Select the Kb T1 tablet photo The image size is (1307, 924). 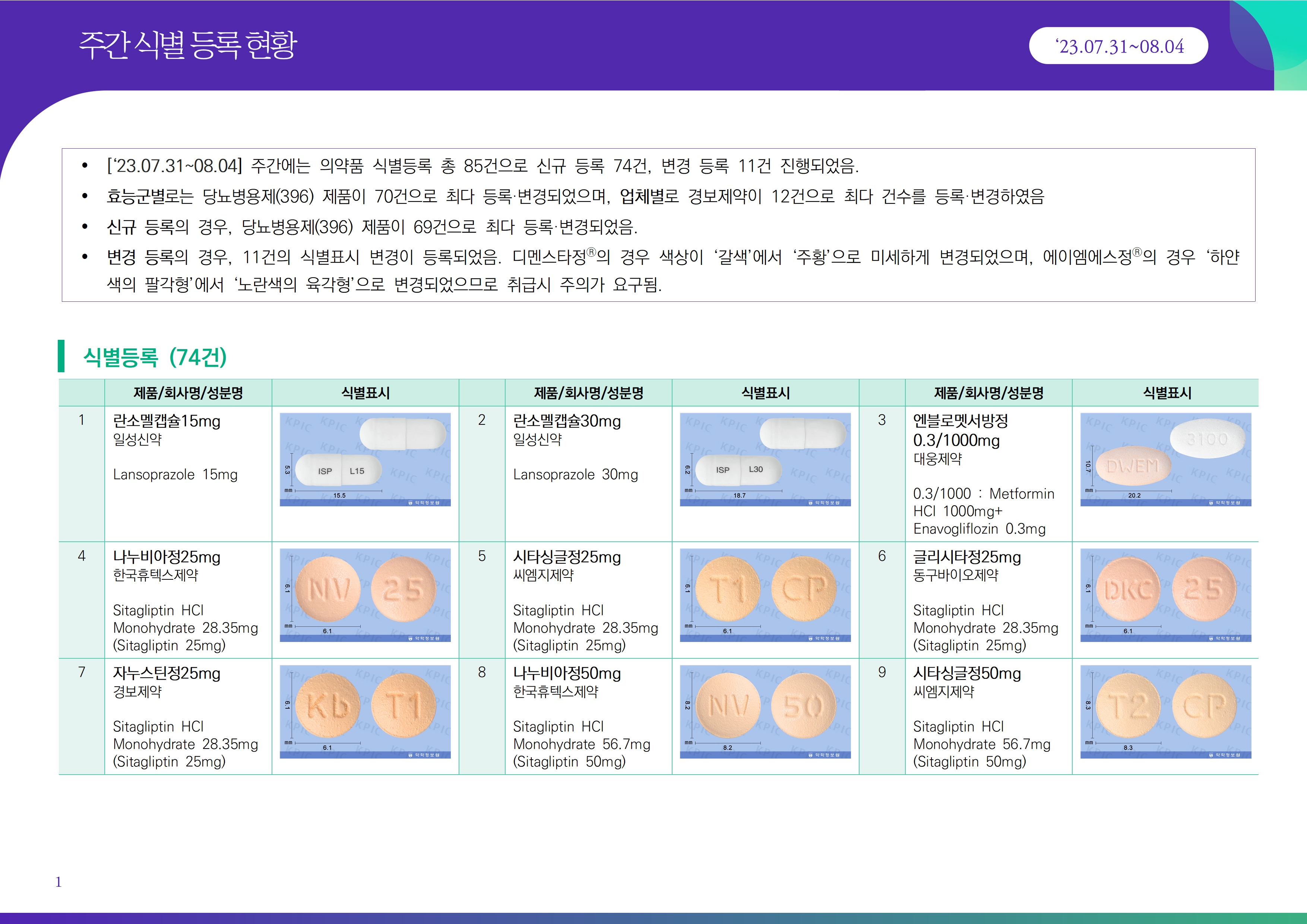(x=365, y=711)
